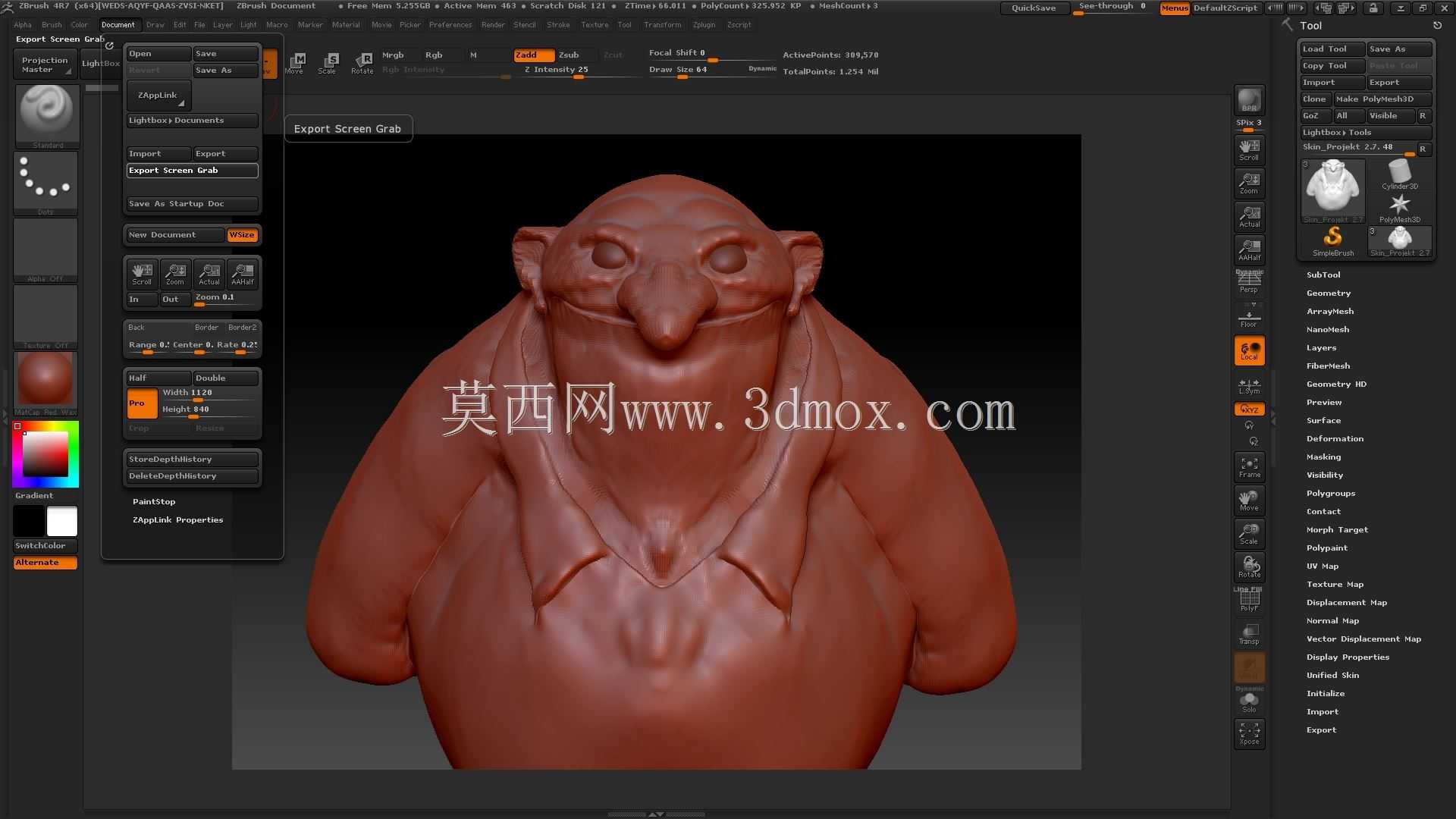The width and height of the screenshot is (1456, 819).
Task: Toggle Zadd mode
Action: click(x=534, y=55)
